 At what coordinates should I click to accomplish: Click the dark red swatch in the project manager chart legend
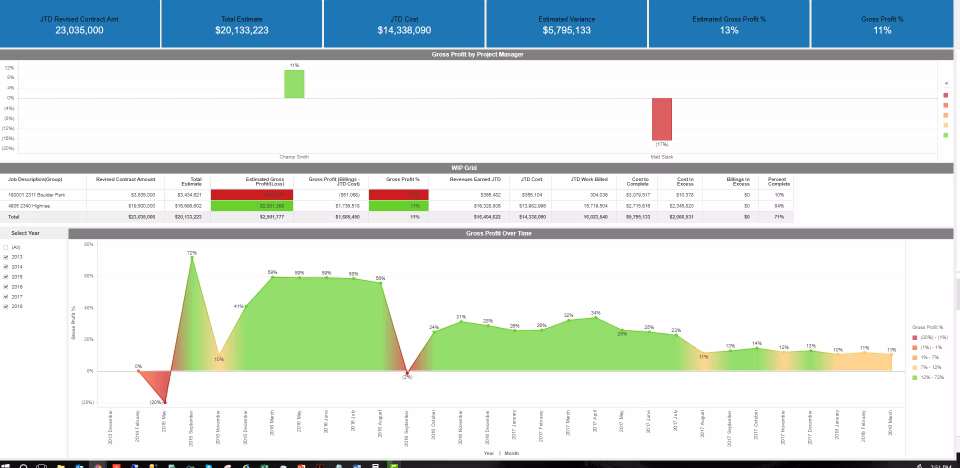pyautogui.click(x=946, y=95)
